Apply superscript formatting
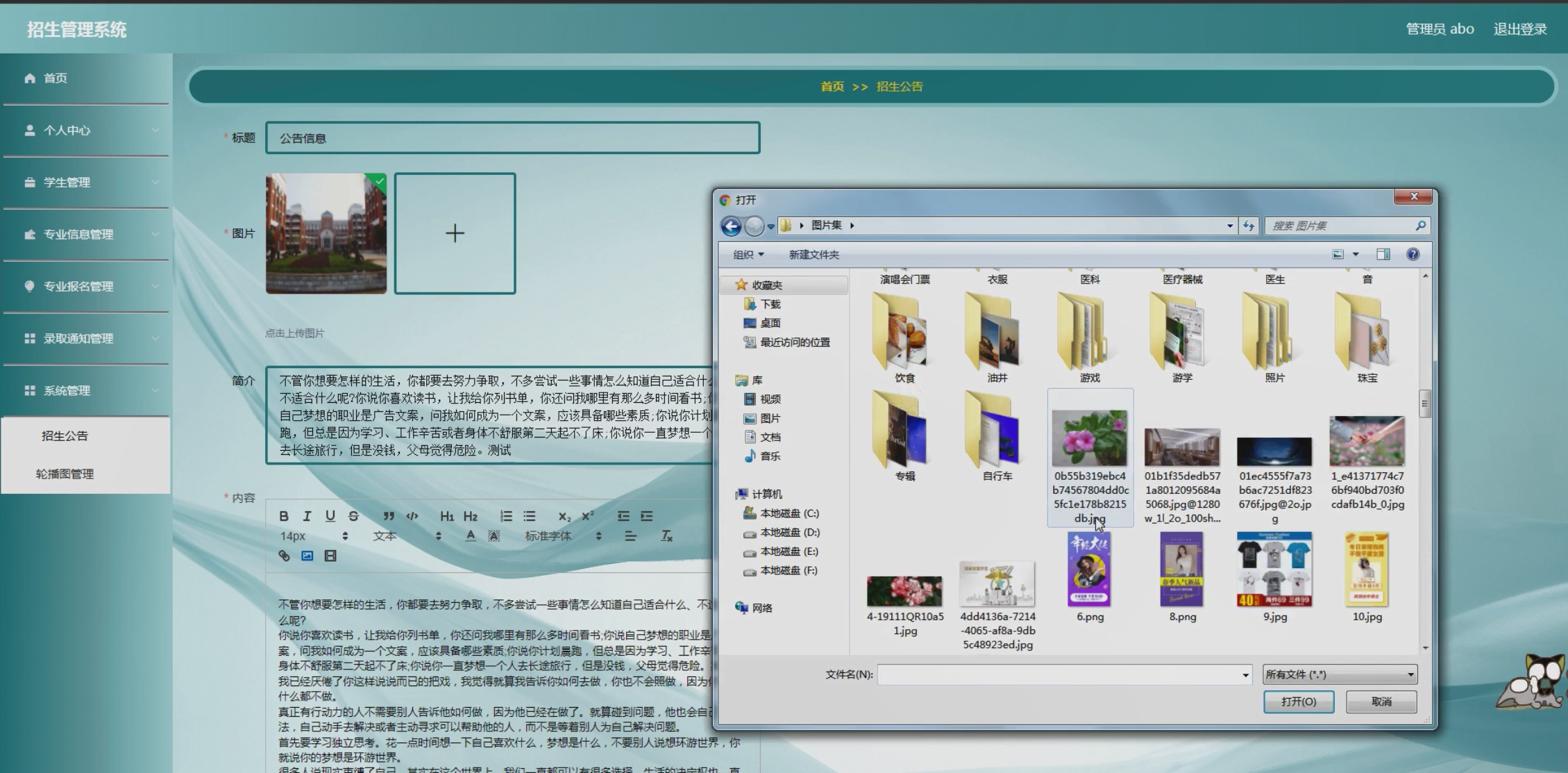The width and height of the screenshot is (1568, 773). point(588,516)
